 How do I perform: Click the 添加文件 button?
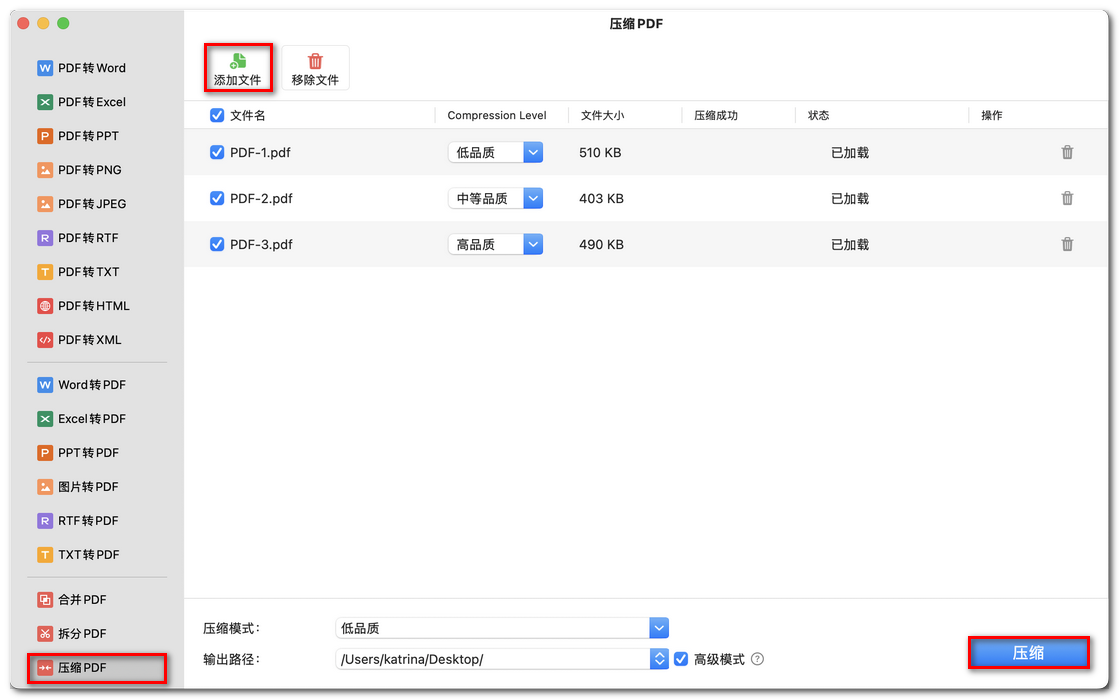(x=238, y=67)
